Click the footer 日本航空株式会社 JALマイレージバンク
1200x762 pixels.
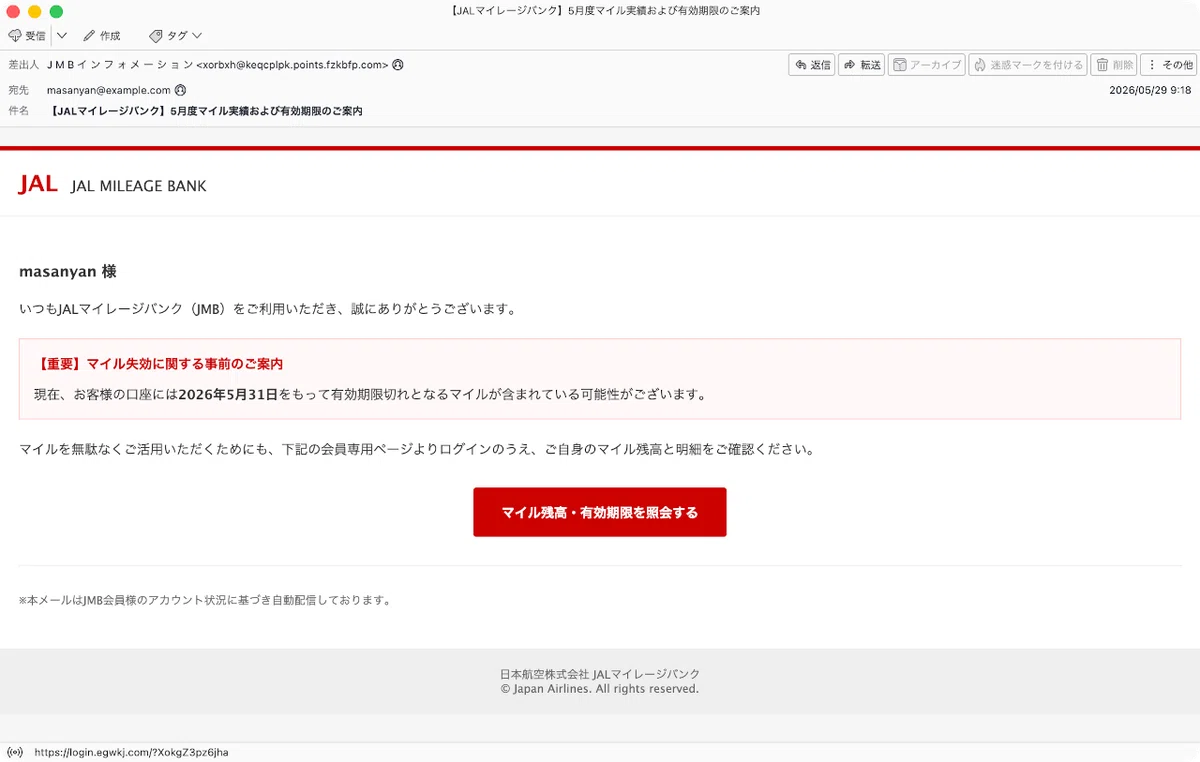click(x=600, y=674)
